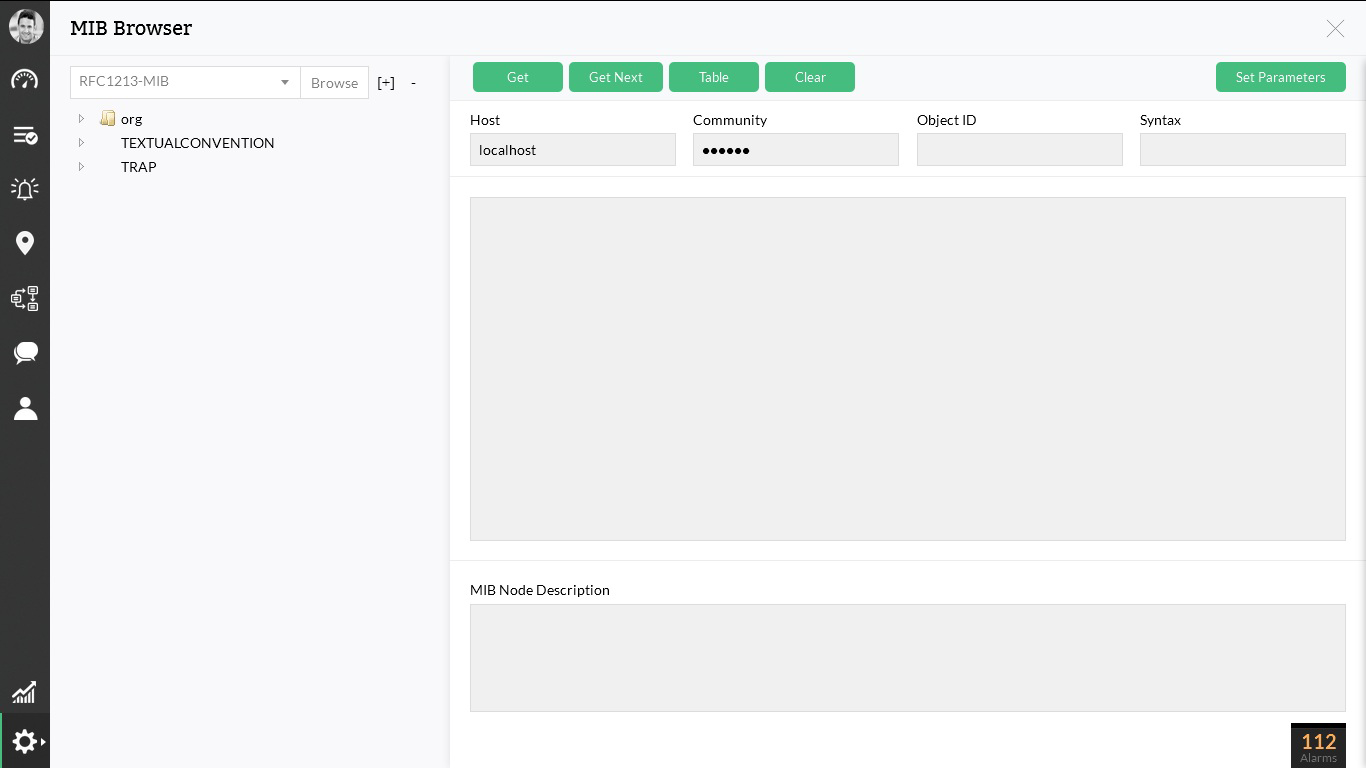Select the org tree item
The width and height of the screenshot is (1366, 768).
(132, 119)
